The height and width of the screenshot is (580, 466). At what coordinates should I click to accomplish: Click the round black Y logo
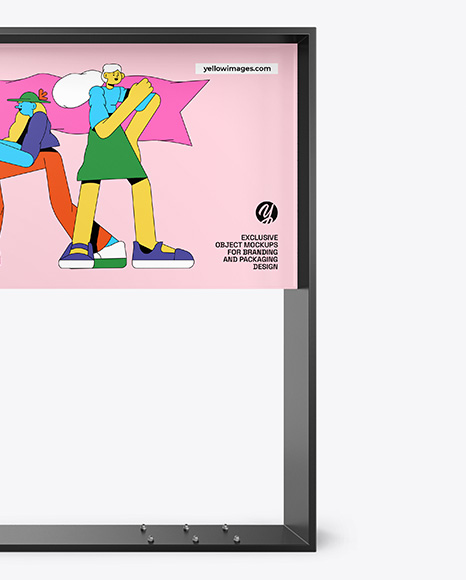pyautogui.click(x=267, y=212)
